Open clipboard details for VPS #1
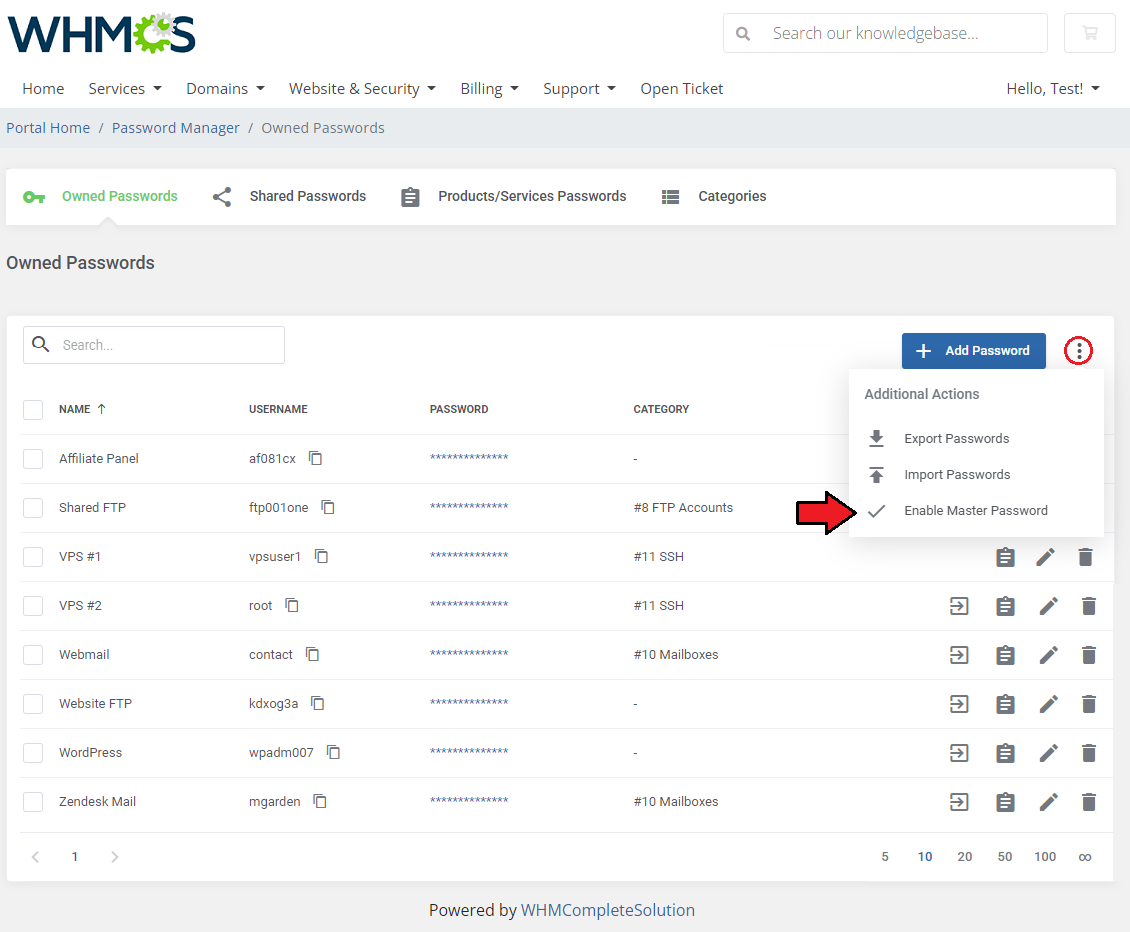Viewport: 1130px width, 932px height. click(1005, 556)
